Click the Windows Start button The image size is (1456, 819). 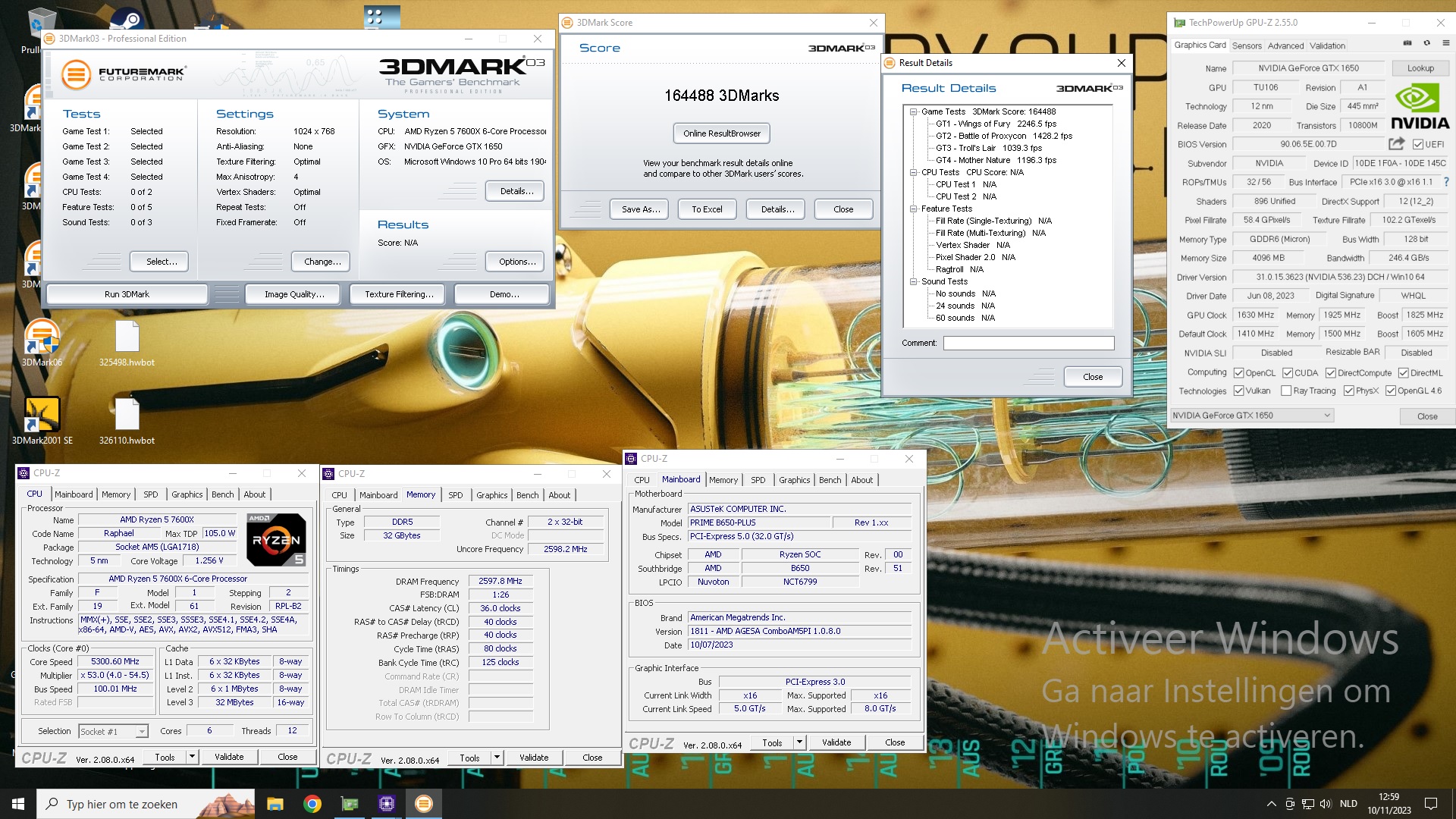[x=18, y=804]
